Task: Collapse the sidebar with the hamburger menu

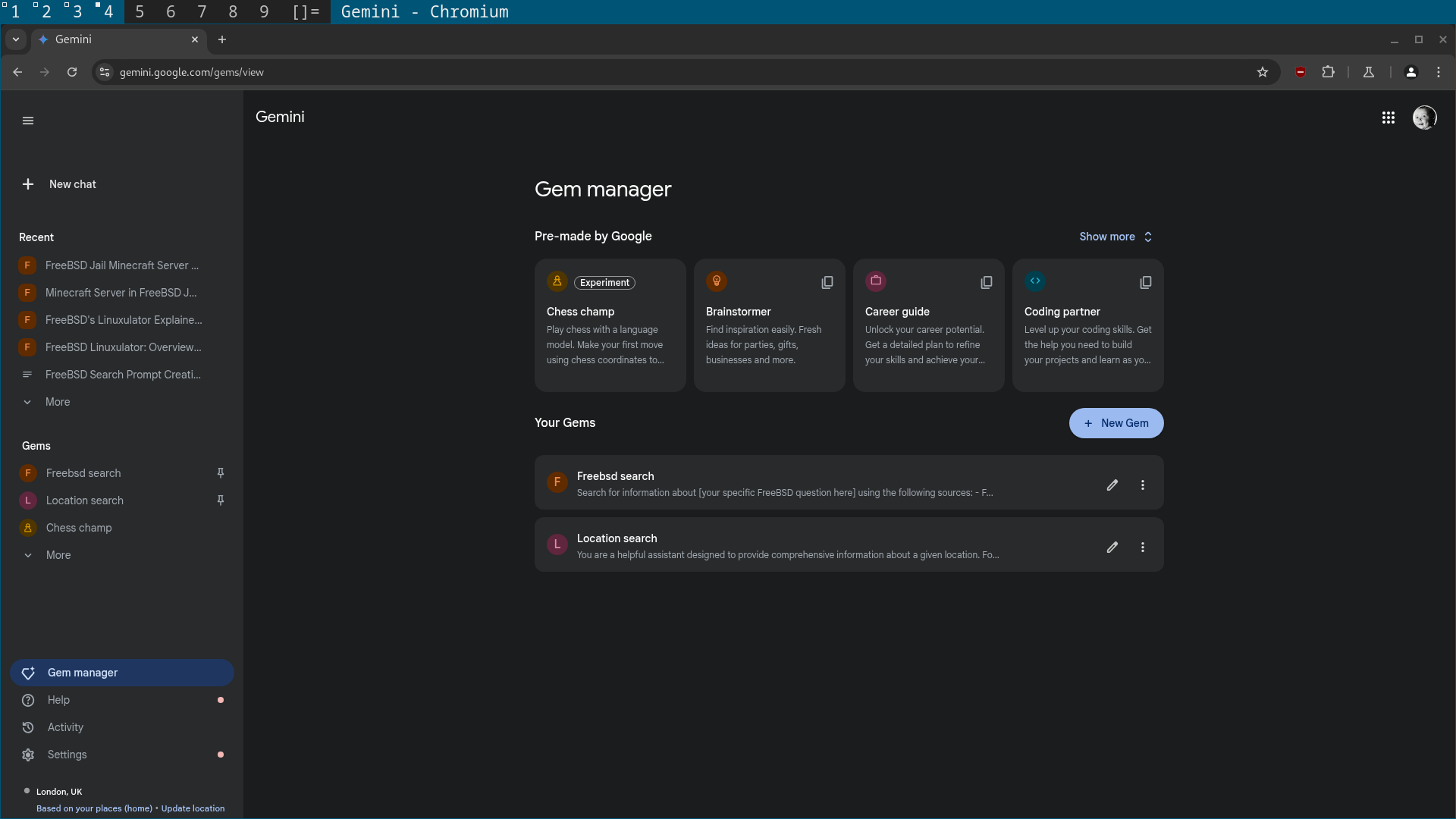Action: coord(28,121)
